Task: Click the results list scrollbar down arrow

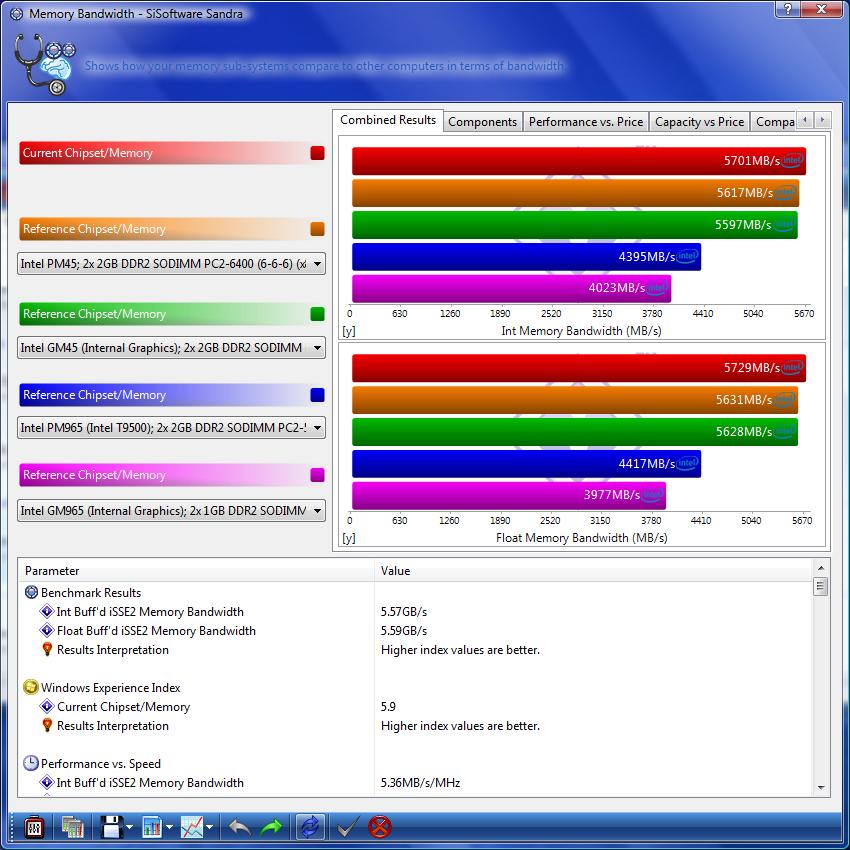Action: click(x=821, y=788)
